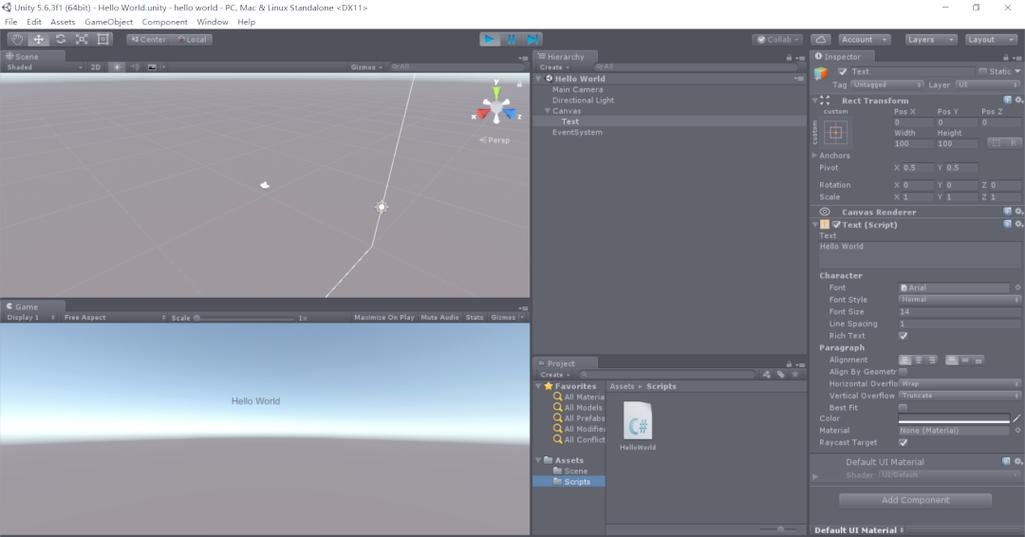Viewport: 1025px width, 537px height.
Task: Click the Material object picker circle
Action: 1018,430
